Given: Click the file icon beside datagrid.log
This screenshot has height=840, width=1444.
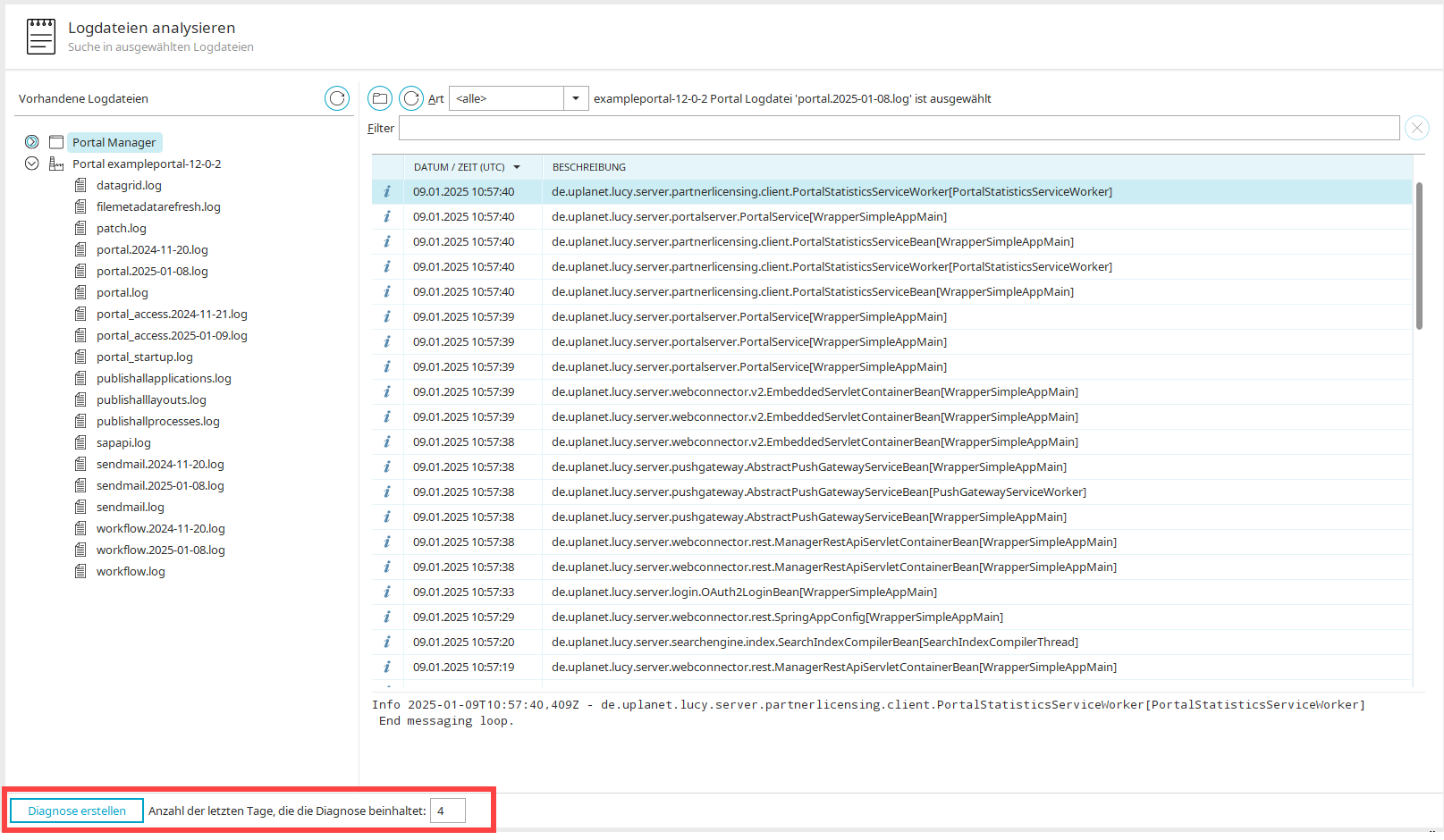Looking at the screenshot, I should coord(80,185).
